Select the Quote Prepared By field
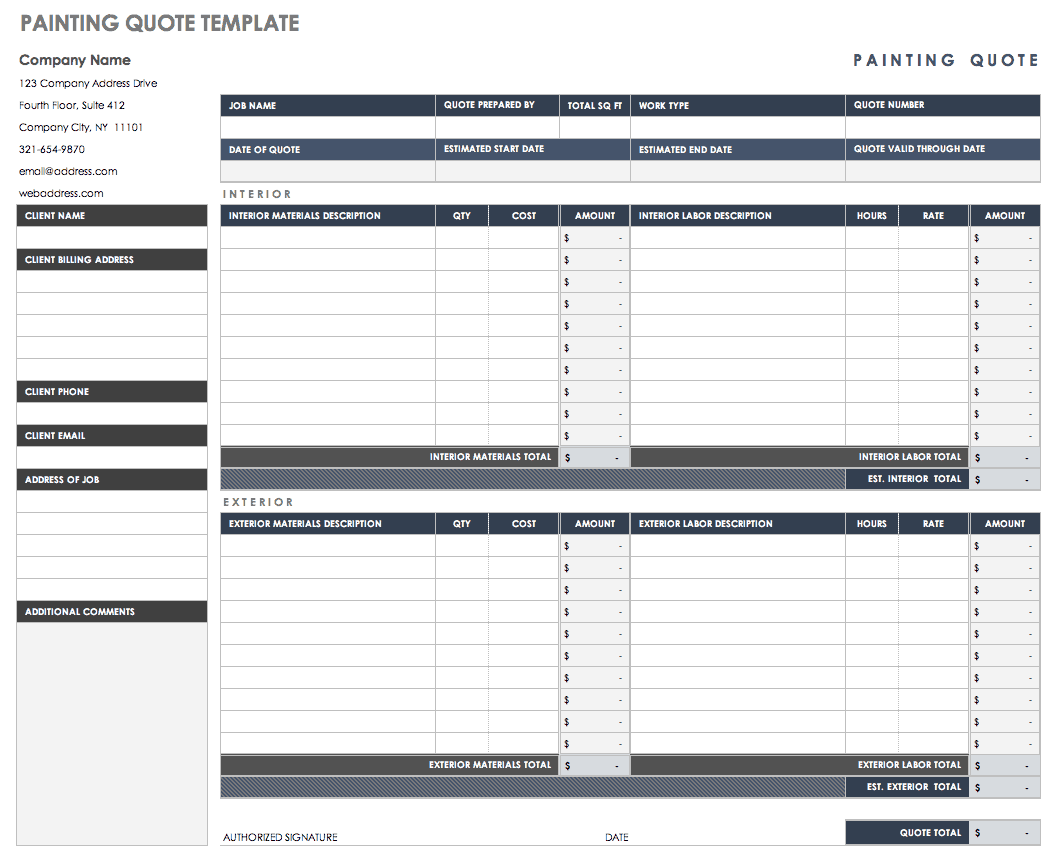Viewport: 1058px width, 868px height. point(497,127)
